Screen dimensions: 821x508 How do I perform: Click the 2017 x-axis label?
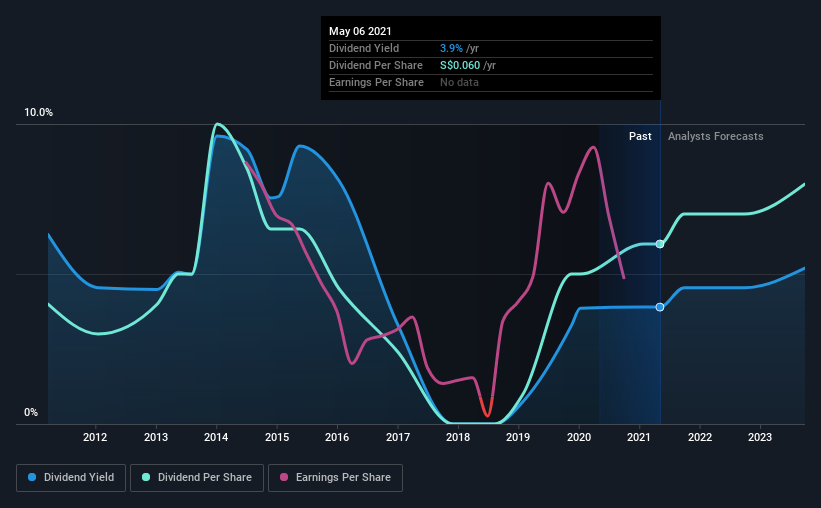tap(397, 437)
